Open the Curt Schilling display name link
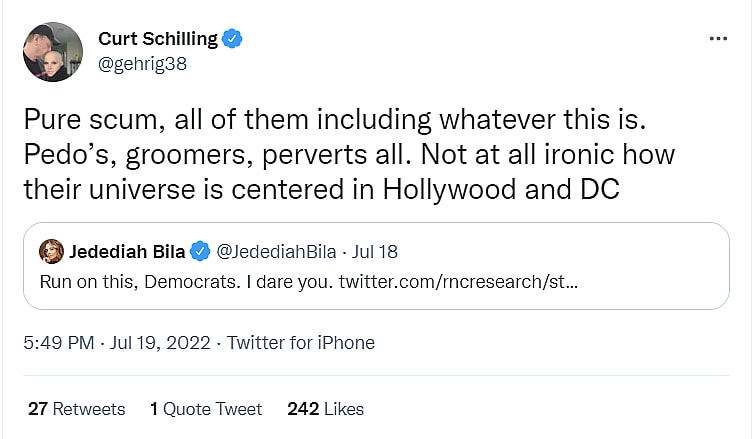 157,39
